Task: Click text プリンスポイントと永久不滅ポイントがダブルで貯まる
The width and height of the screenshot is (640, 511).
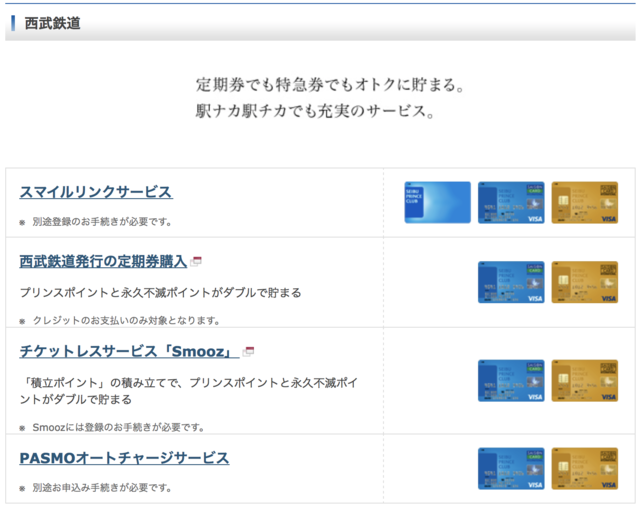Action: click(160, 293)
